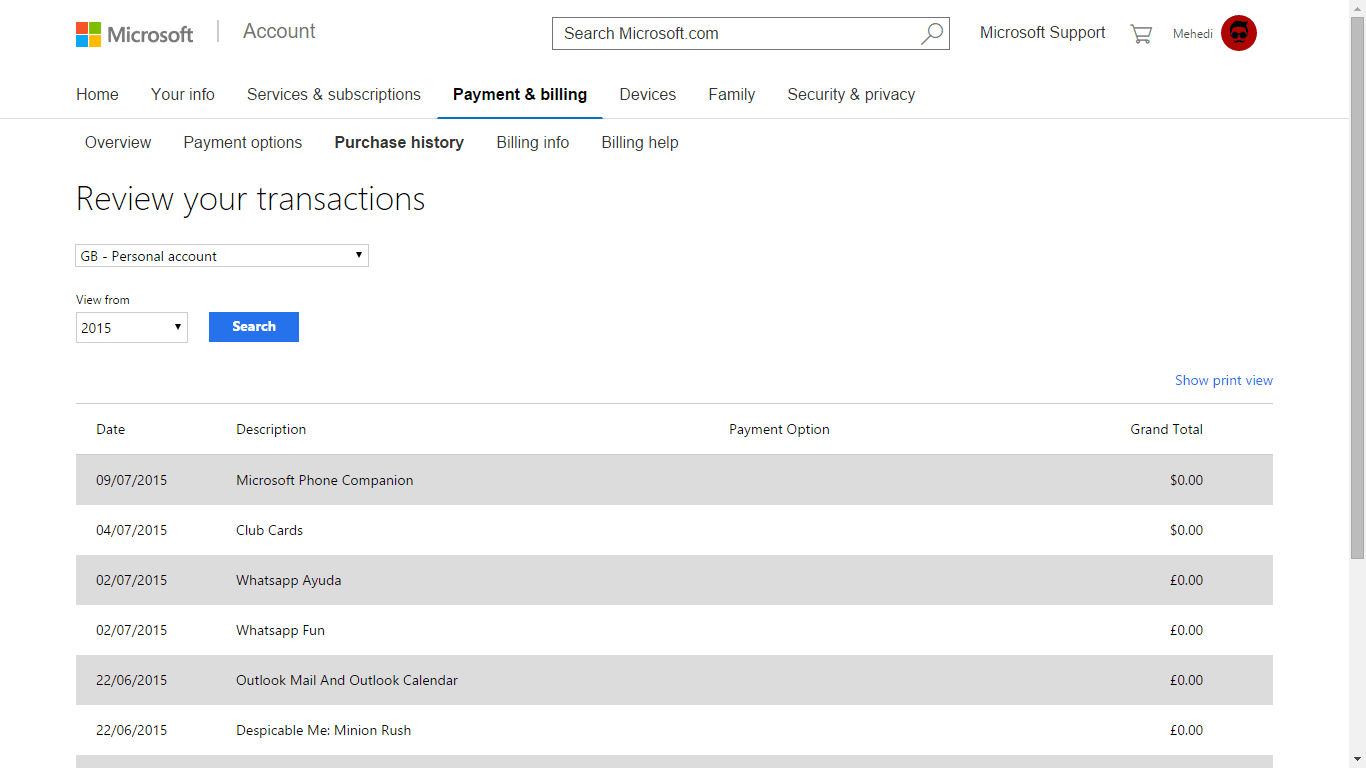Select Purchase history sub-tab
This screenshot has height=768, width=1366.
tap(399, 142)
